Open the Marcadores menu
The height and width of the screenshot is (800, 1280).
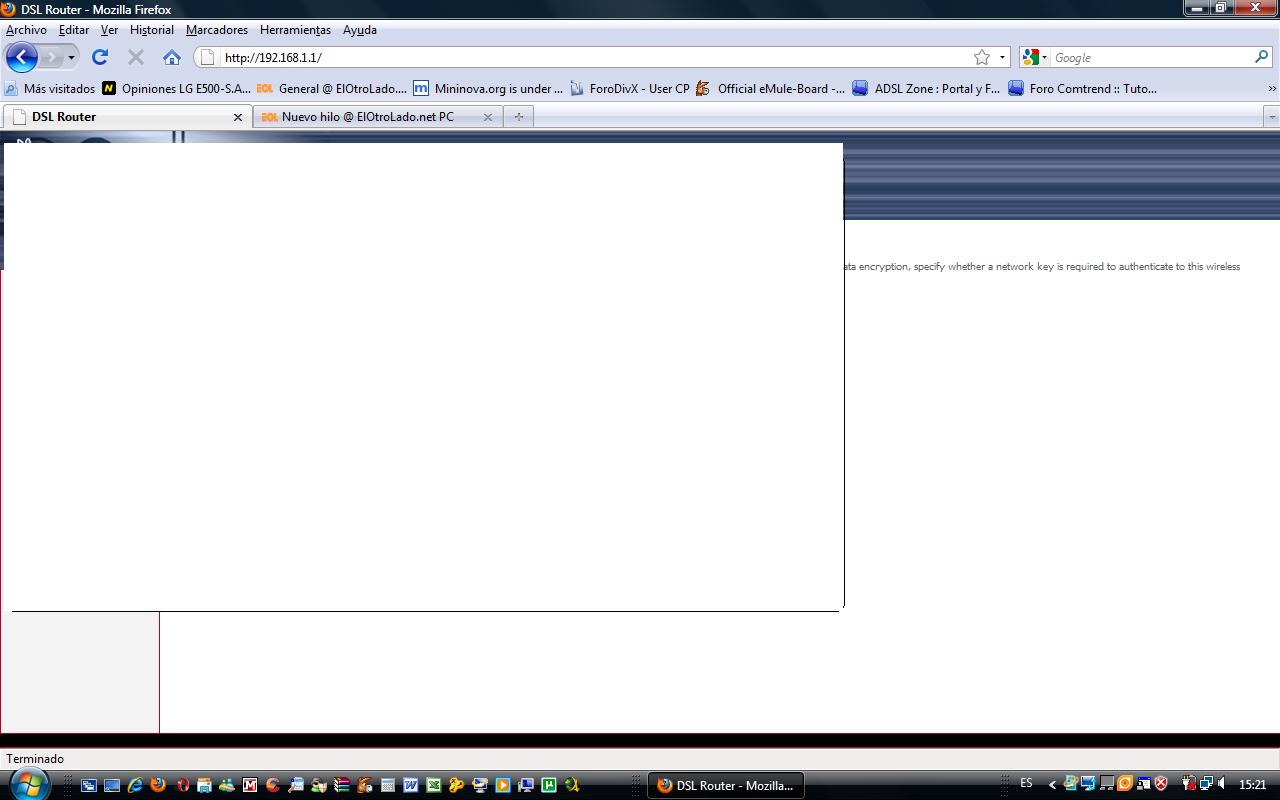(x=217, y=30)
